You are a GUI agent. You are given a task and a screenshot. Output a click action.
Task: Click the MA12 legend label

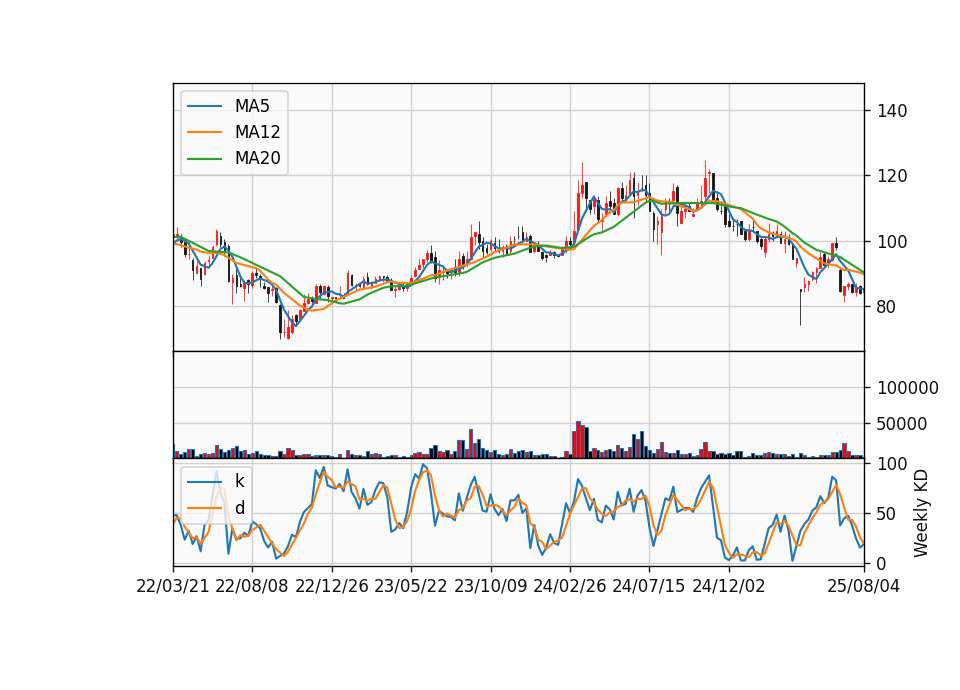(x=257, y=132)
